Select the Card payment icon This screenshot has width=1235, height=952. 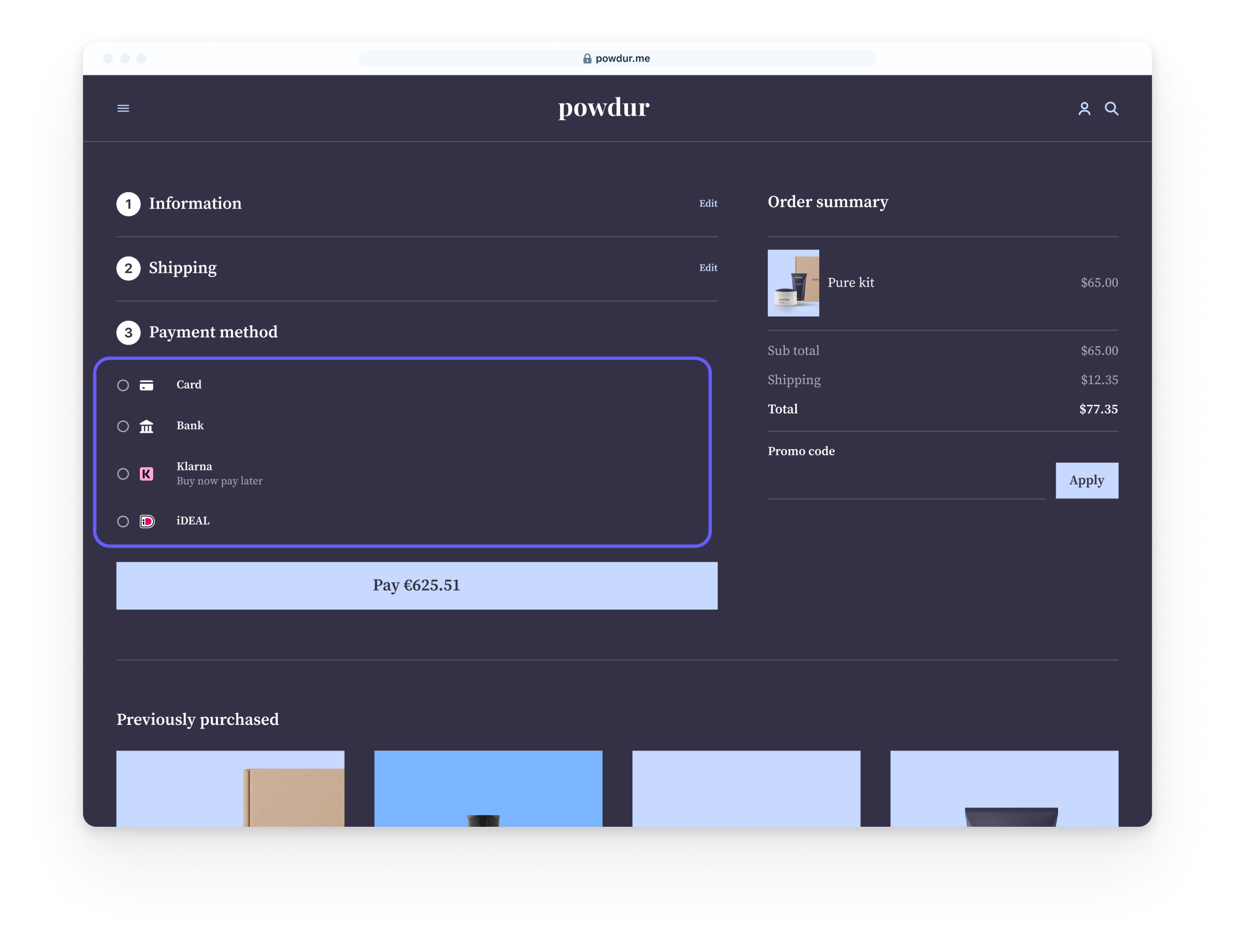click(148, 384)
